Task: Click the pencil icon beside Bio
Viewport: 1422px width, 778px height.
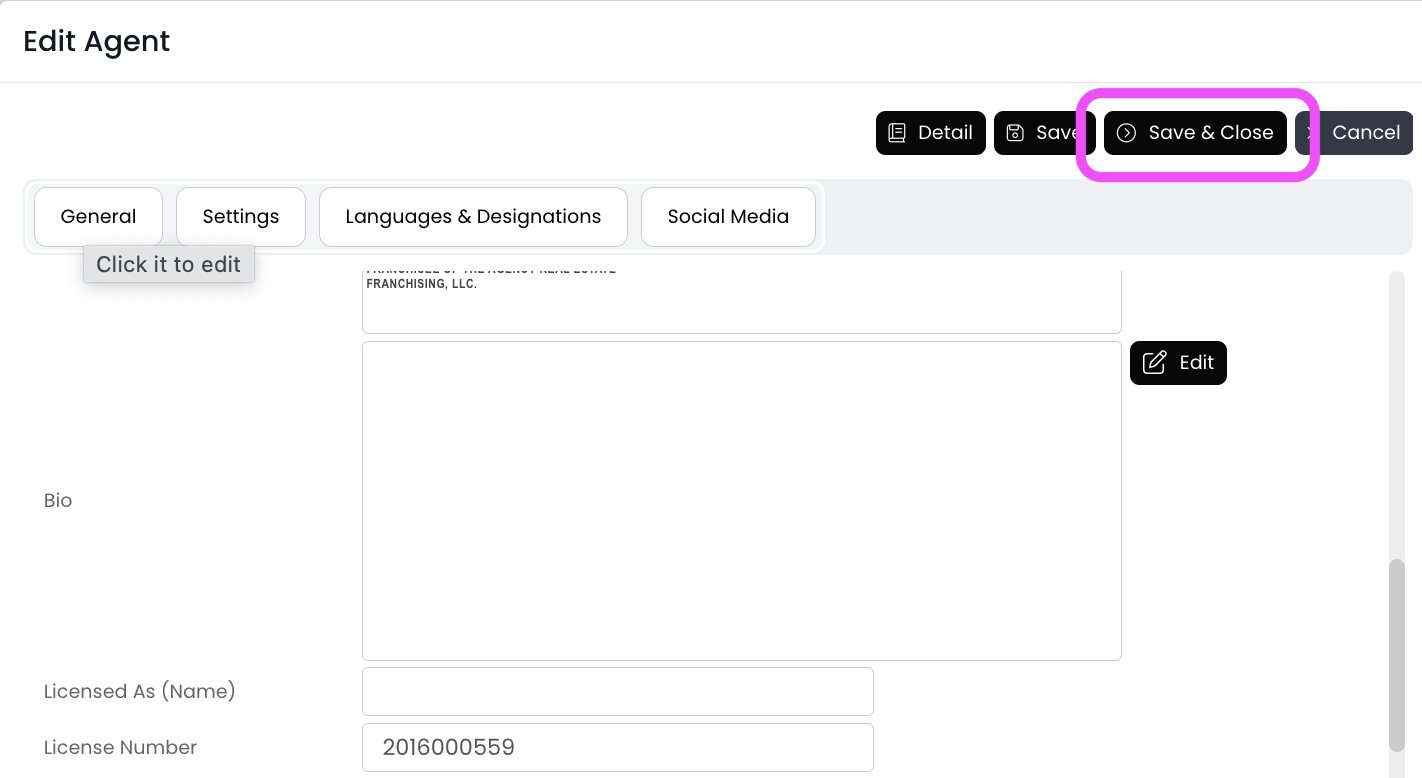Action: [x=1154, y=363]
